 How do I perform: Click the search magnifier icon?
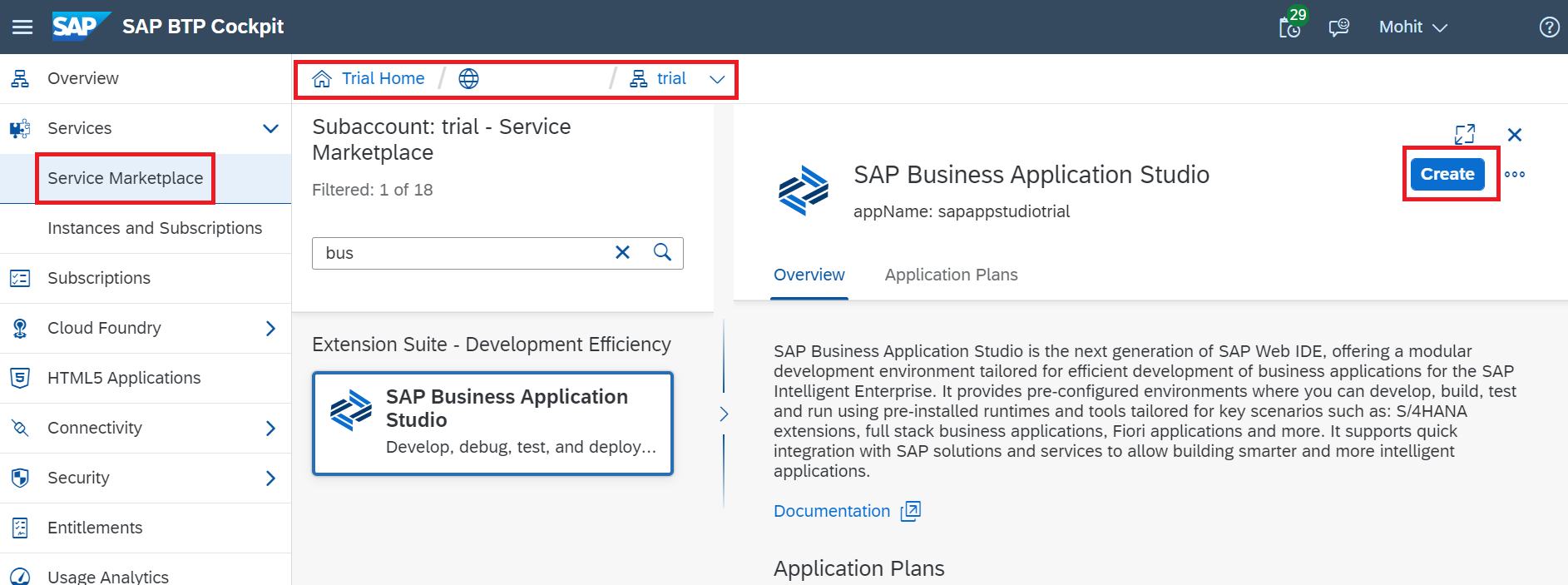(x=662, y=252)
